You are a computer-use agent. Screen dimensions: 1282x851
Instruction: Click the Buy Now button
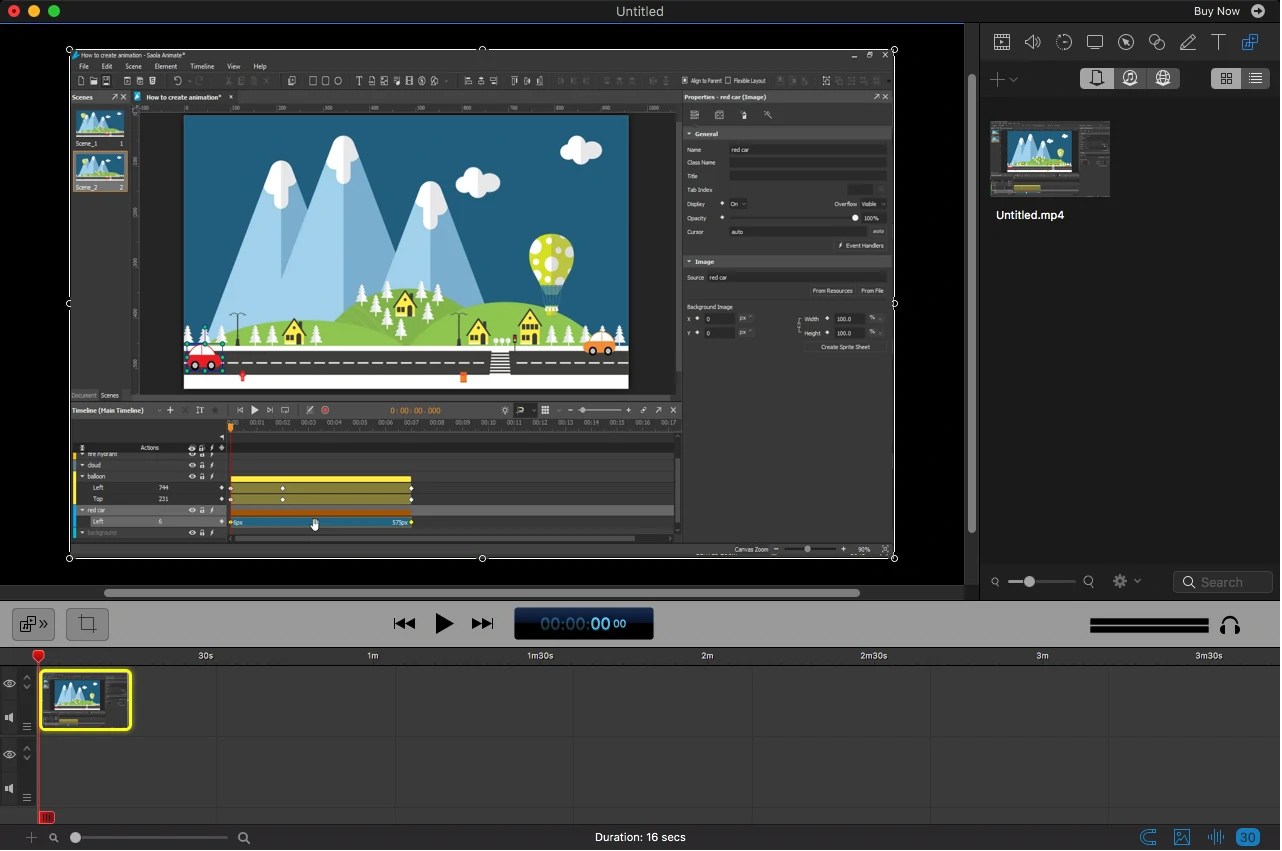pos(1216,11)
